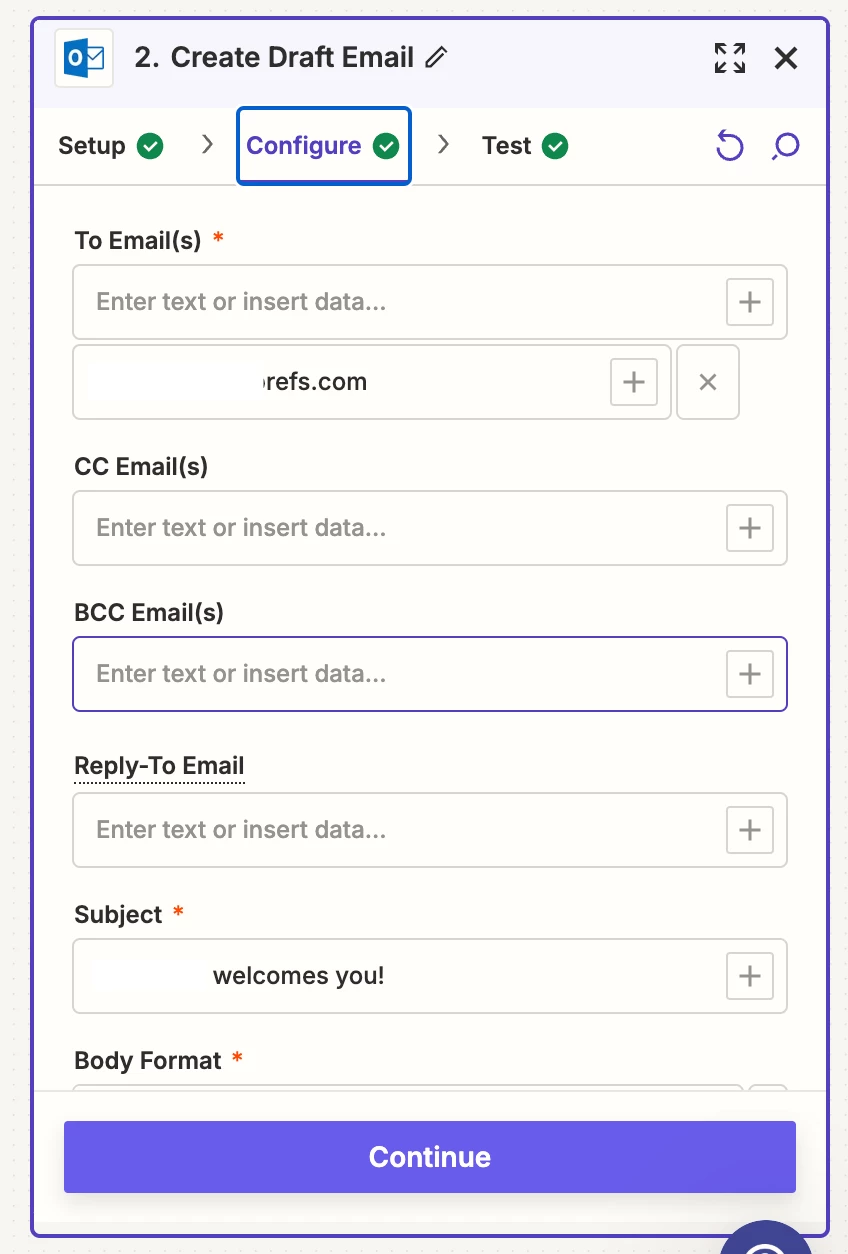Select the Configure tab
The width and height of the screenshot is (848, 1254).
tap(323, 146)
